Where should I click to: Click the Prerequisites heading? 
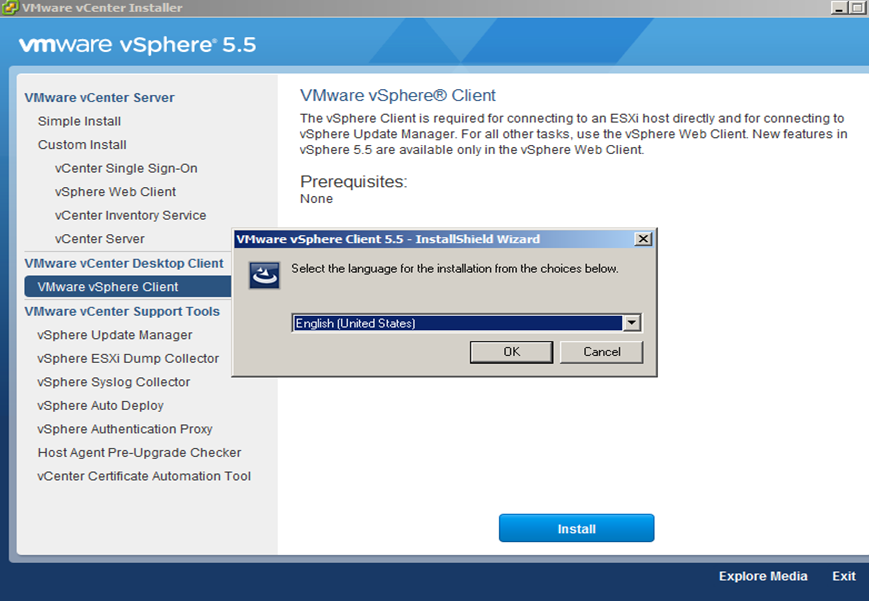coord(354,181)
